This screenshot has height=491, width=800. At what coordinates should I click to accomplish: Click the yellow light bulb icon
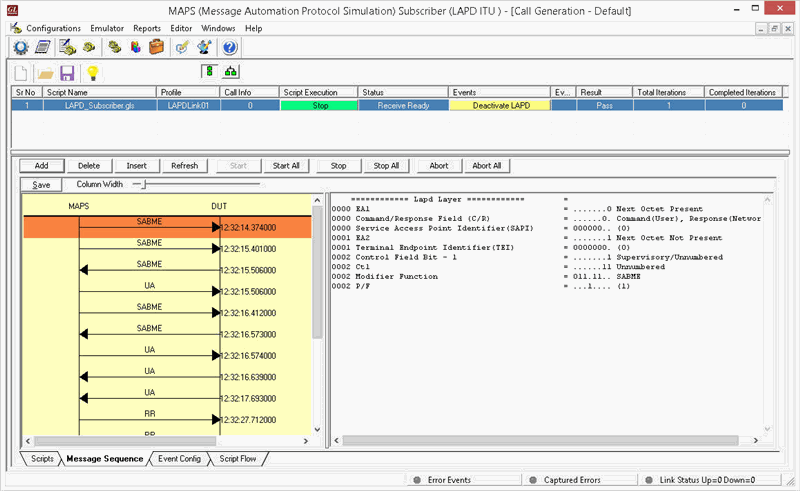tap(92, 73)
